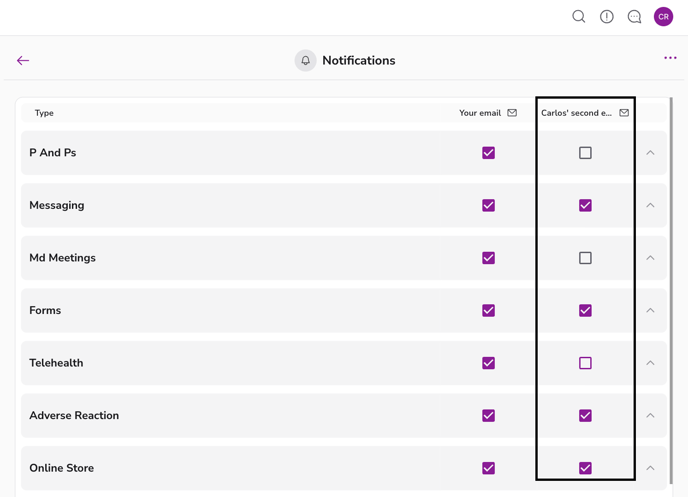Enable Telehealth for Carlos' second email
The height and width of the screenshot is (497, 688).
pos(585,363)
